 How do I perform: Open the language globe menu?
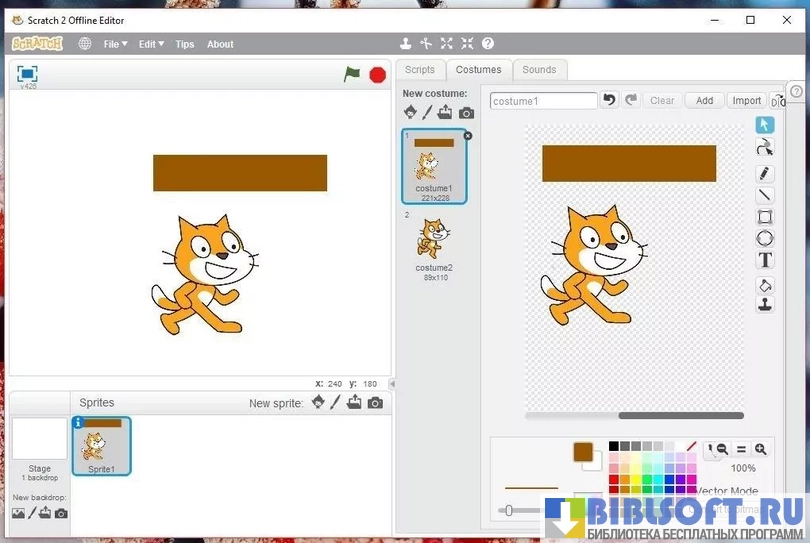point(85,44)
